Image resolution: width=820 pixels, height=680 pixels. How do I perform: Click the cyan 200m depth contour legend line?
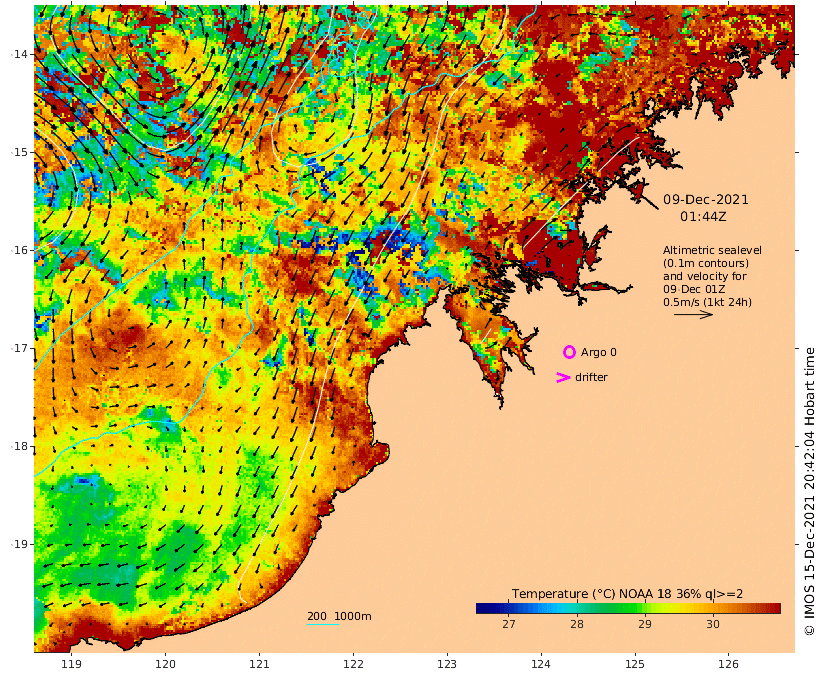point(323,625)
